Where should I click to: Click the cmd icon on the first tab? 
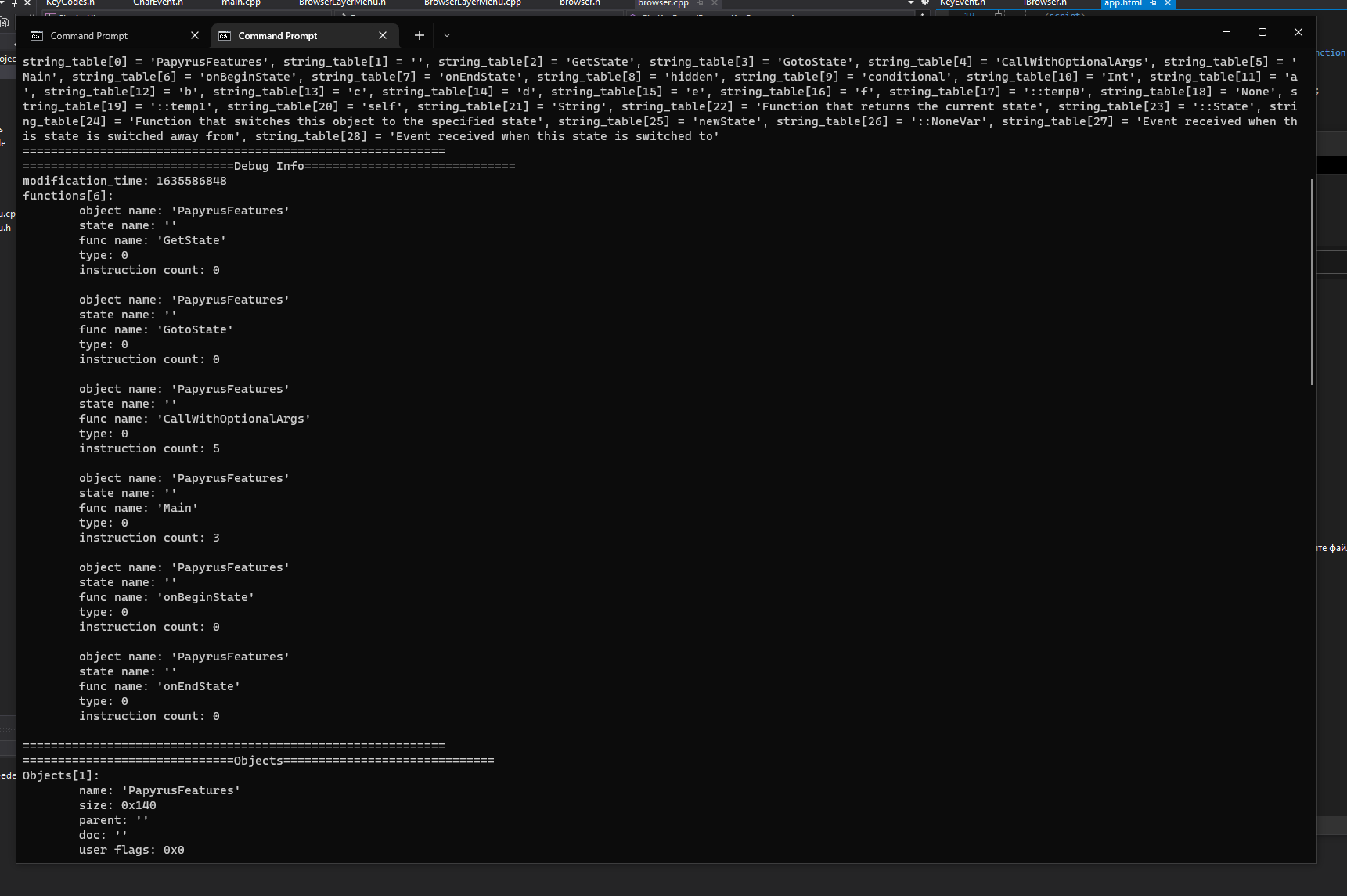pyautogui.click(x=37, y=36)
